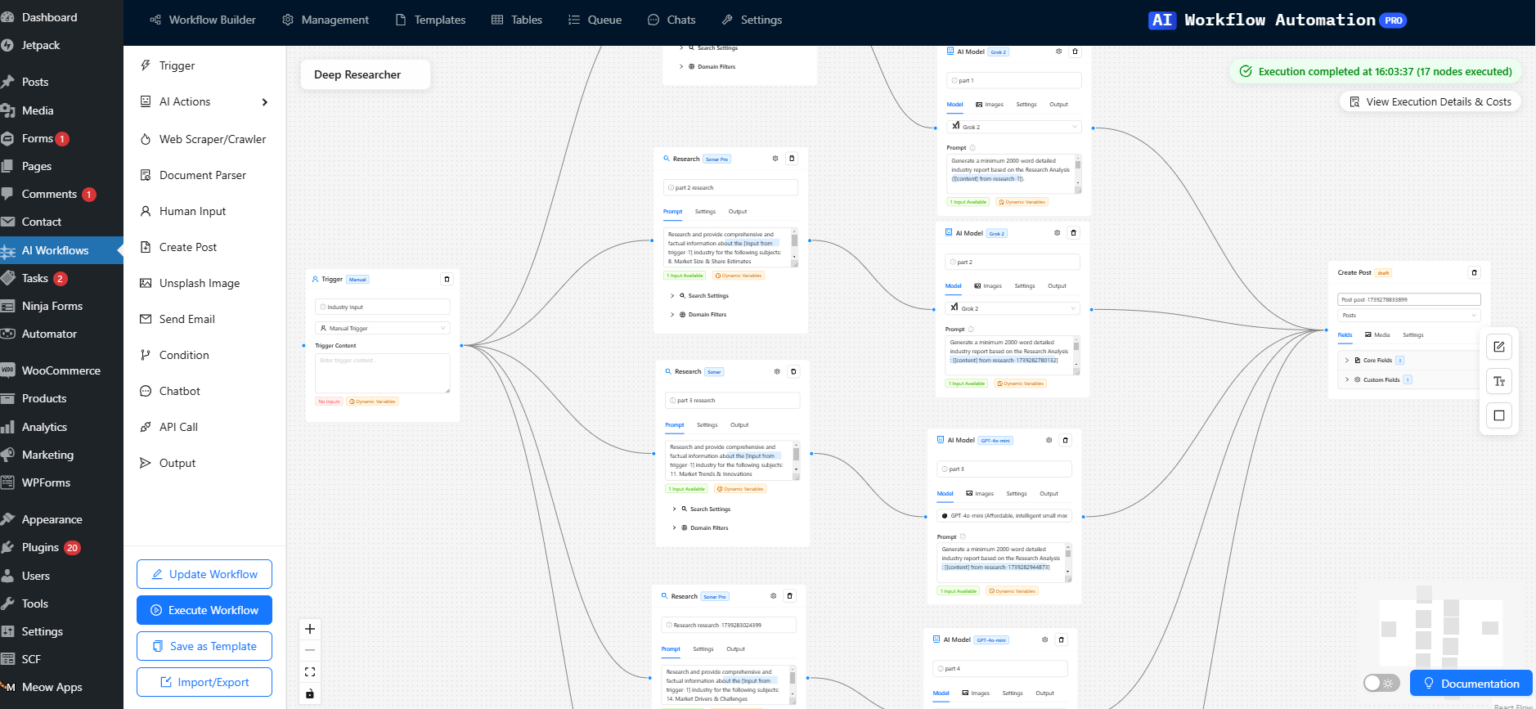Open the Workflow Builder tab
The image size is (1536, 709).
pyautogui.click(x=202, y=20)
